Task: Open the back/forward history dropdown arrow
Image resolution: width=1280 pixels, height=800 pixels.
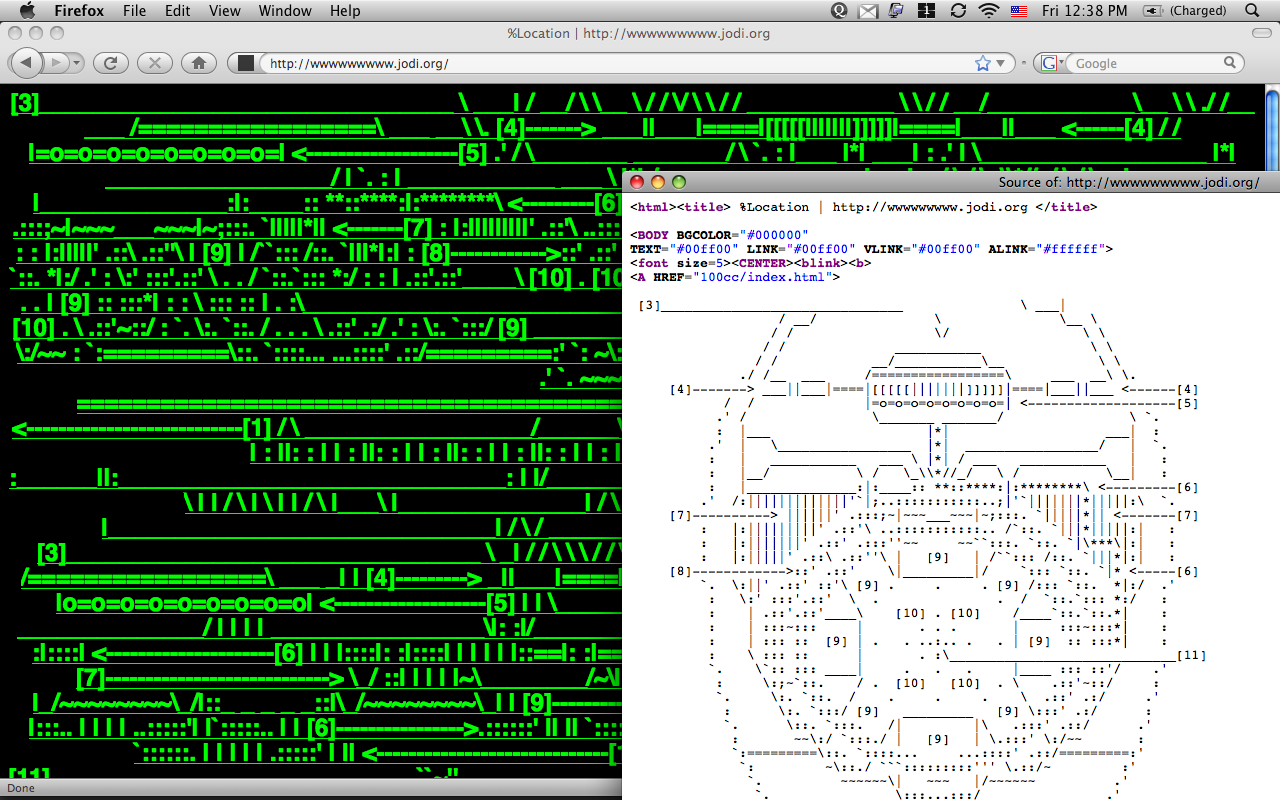Action: coord(74,63)
